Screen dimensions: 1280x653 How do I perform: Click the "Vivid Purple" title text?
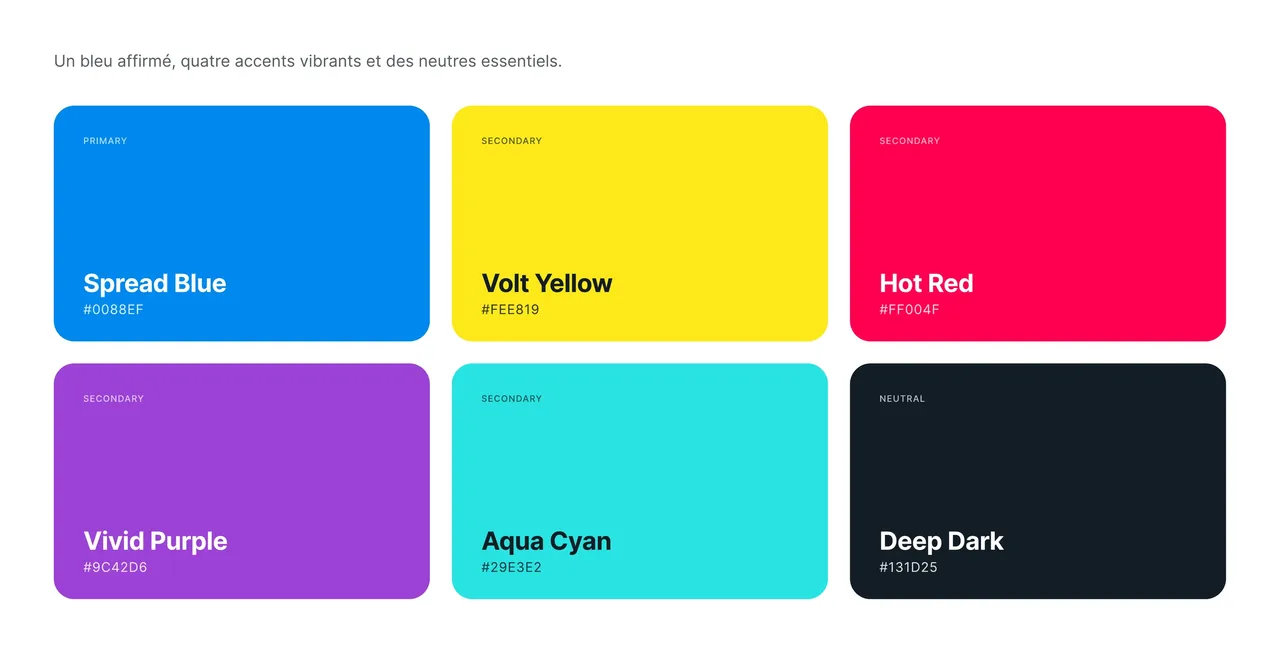156,542
